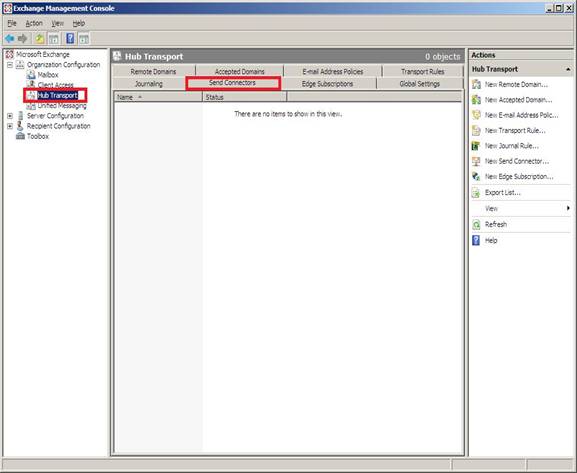Toggle the action pane toolbar icon
The image size is (577, 473).
(x=84, y=38)
